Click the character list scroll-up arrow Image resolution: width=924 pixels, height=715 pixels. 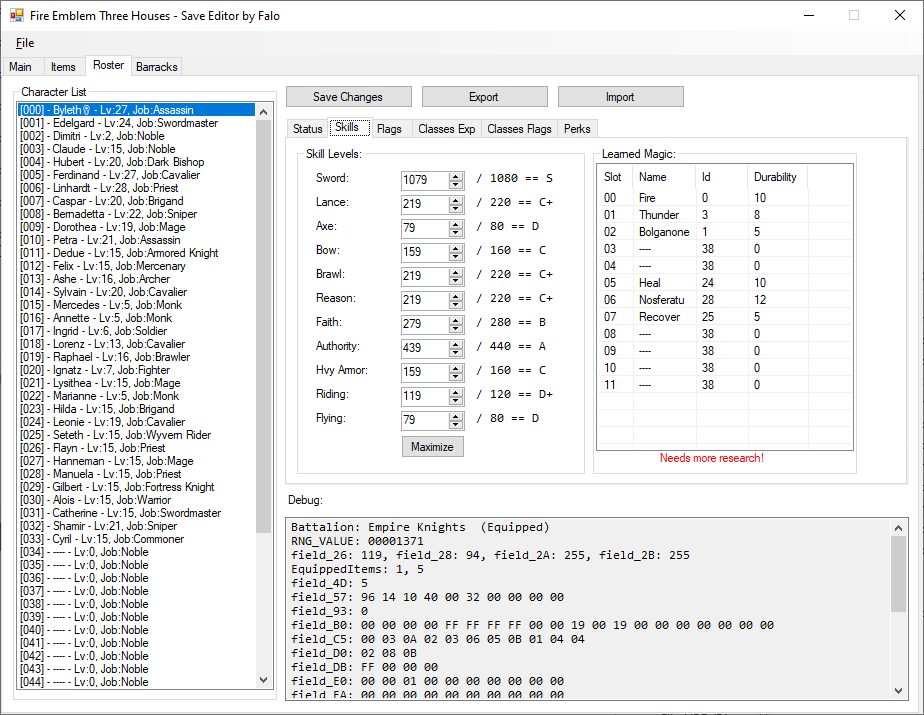pos(263,111)
